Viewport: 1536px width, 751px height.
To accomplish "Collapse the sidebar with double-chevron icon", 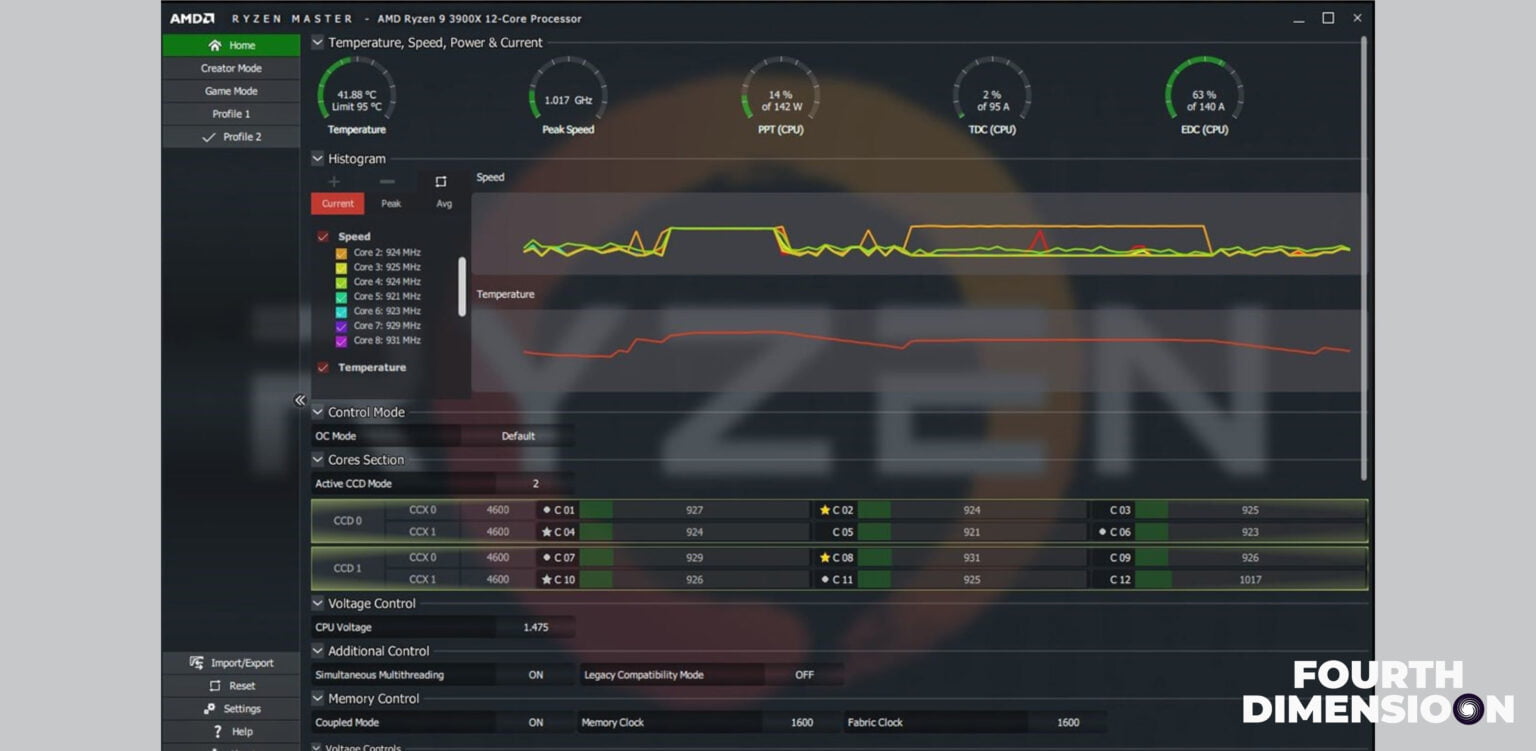I will 299,400.
